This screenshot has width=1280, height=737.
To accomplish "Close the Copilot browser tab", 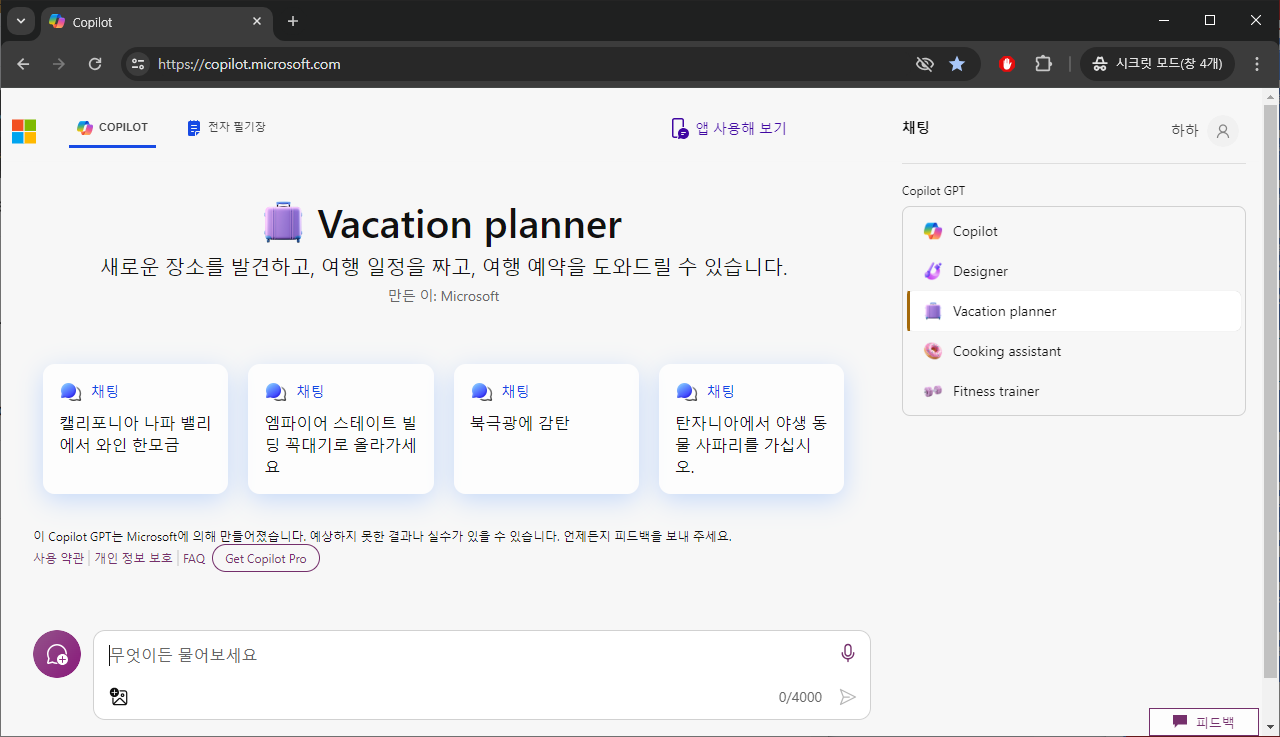I will point(257,21).
